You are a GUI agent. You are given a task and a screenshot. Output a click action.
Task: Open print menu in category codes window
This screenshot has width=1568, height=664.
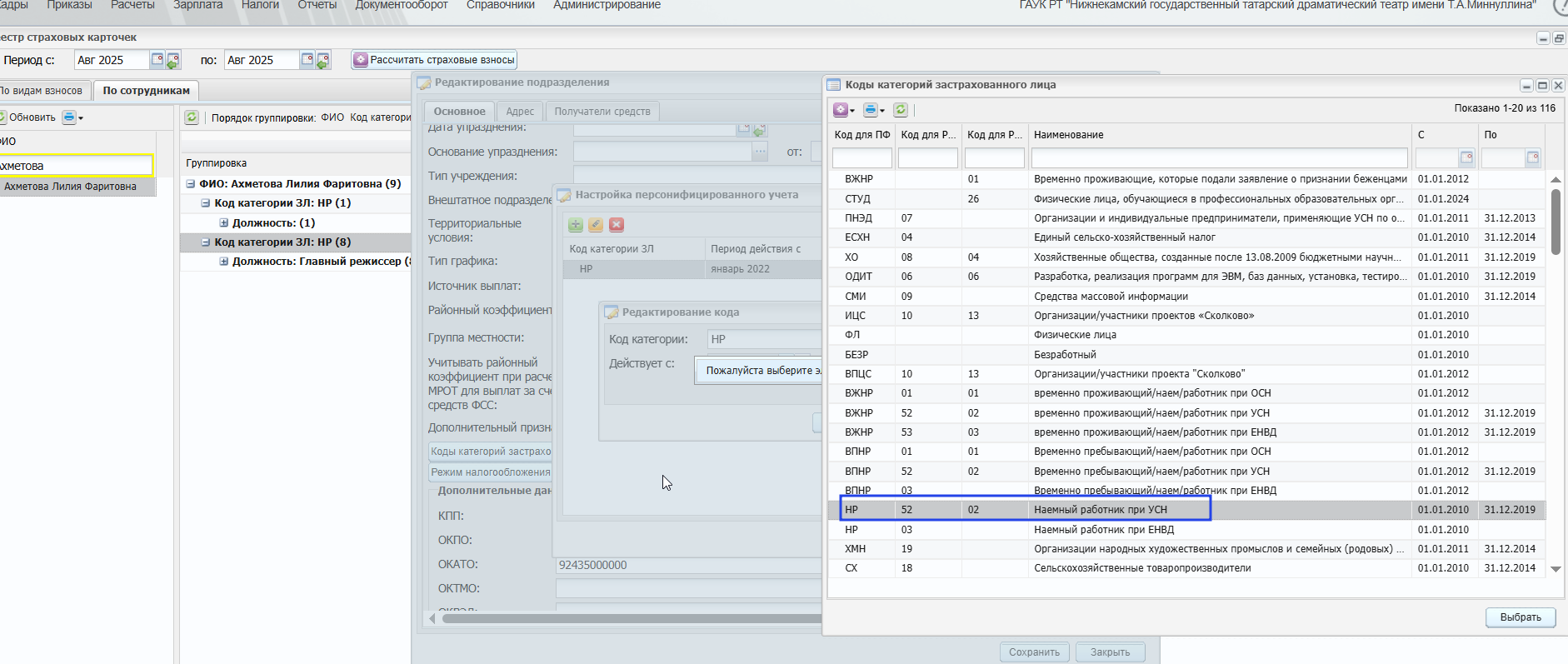click(x=873, y=110)
